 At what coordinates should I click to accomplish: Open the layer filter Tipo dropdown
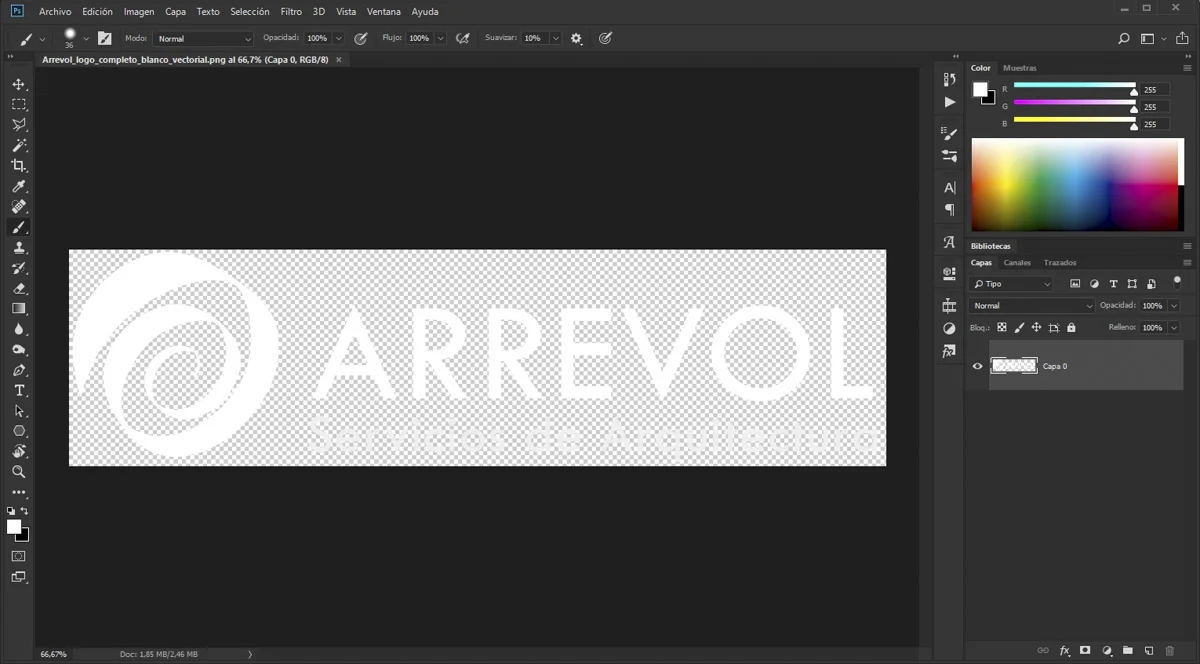pos(1010,284)
